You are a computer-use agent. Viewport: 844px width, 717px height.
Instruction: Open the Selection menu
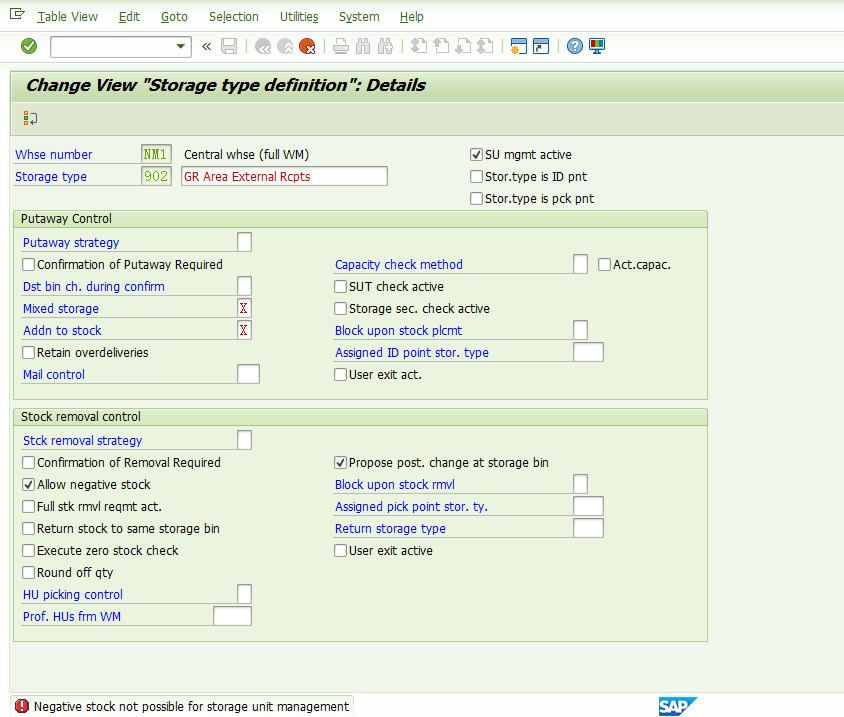pyautogui.click(x=234, y=17)
